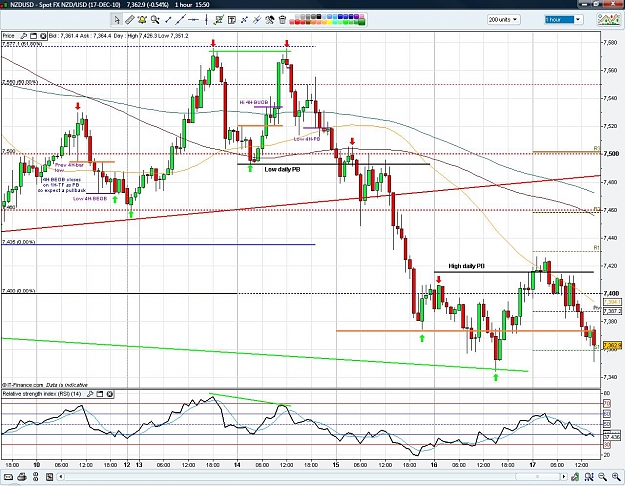Open the 1 hour timeframe dropdown

[x=564, y=20]
